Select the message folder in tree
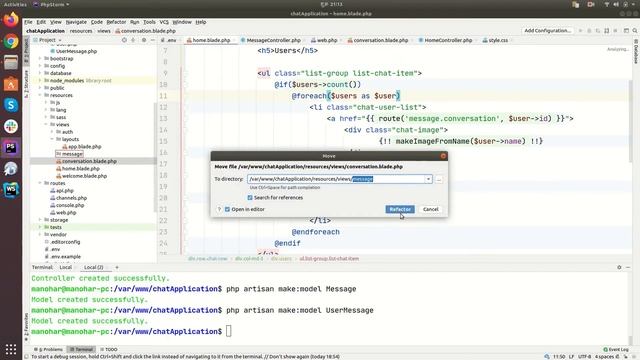Image resolution: width=640 pixels, height=360 pixels. (70, 154)
